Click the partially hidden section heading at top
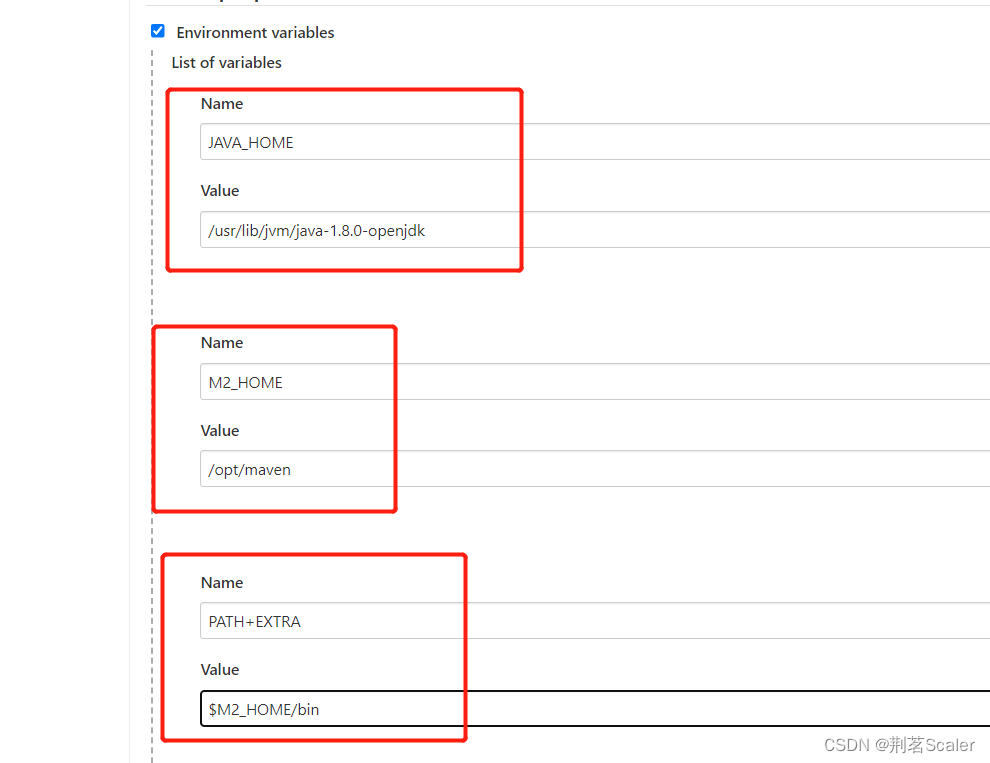 (x=230, y=2)
